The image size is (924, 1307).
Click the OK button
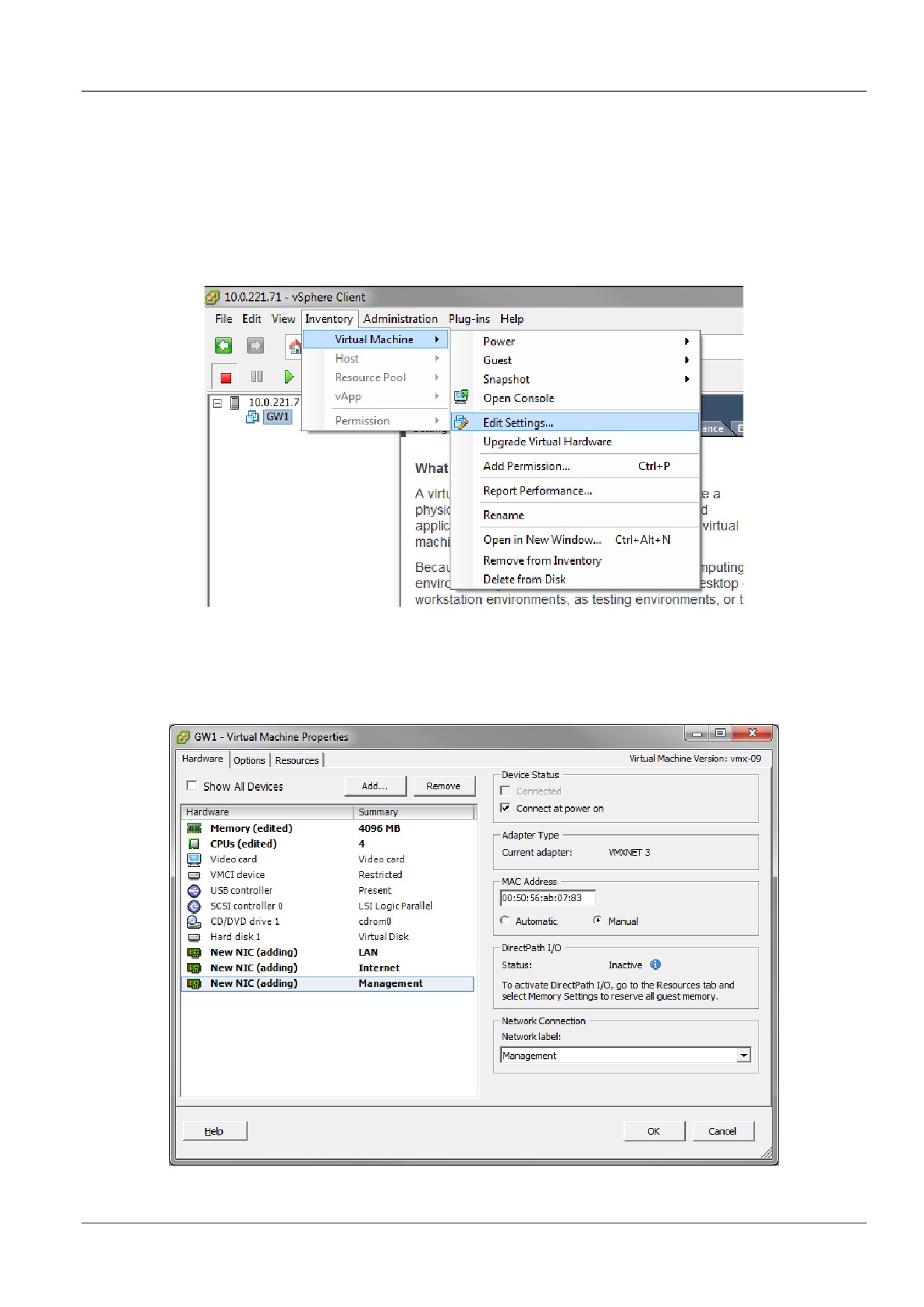click(654, 1132)
